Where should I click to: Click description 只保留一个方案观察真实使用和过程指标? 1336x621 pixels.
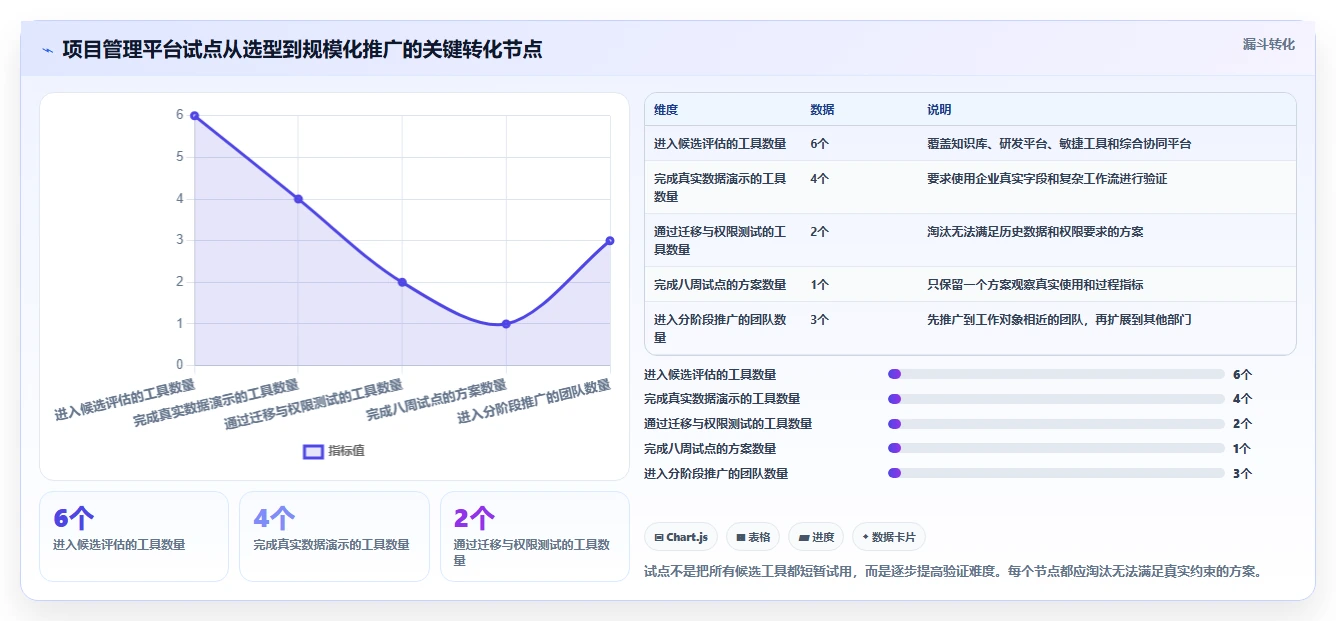1035,285
